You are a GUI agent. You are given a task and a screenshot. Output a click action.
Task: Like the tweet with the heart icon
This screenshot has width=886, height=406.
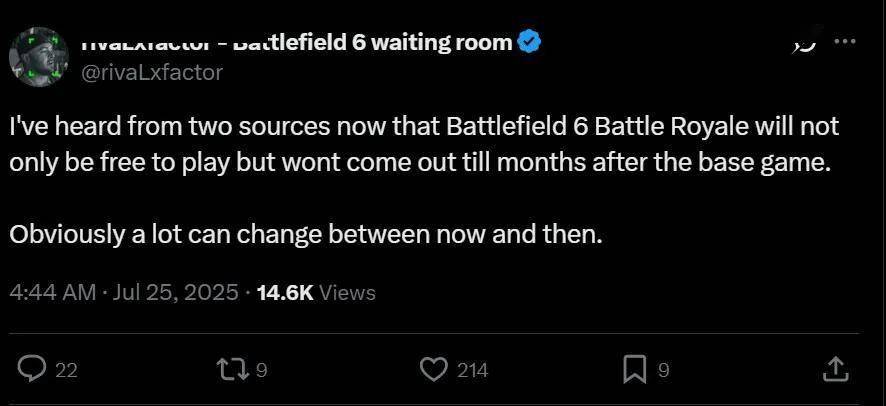click(x=433, y=369)
